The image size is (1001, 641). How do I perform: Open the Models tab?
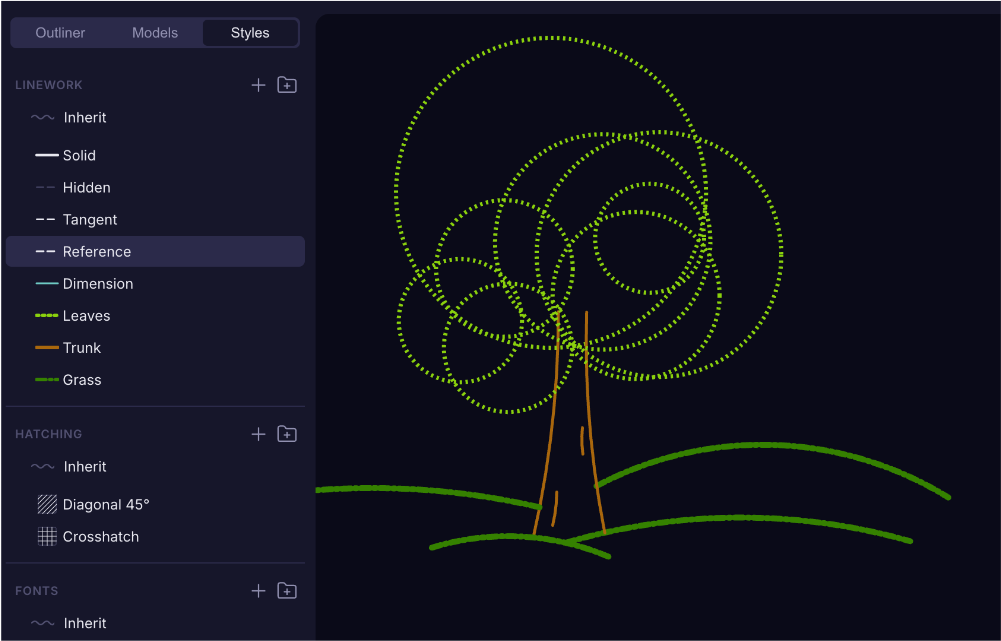point(155,33)
